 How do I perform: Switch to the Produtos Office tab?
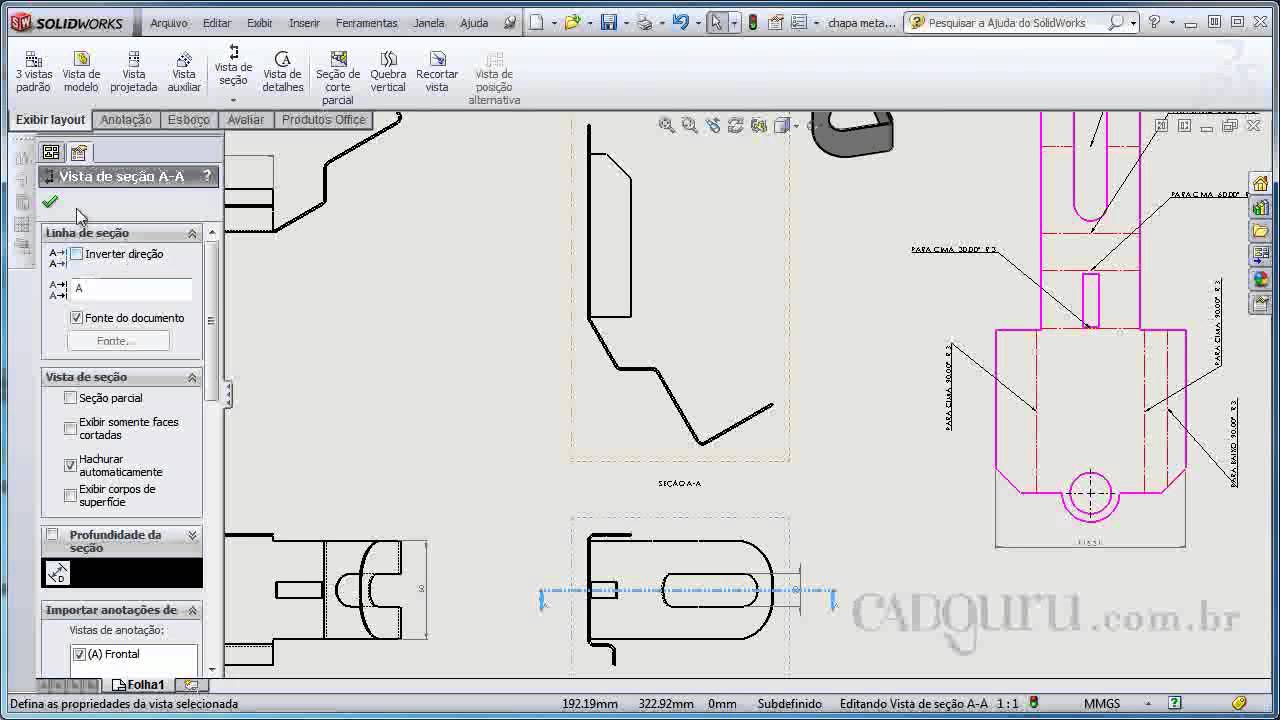pos(323,119)
